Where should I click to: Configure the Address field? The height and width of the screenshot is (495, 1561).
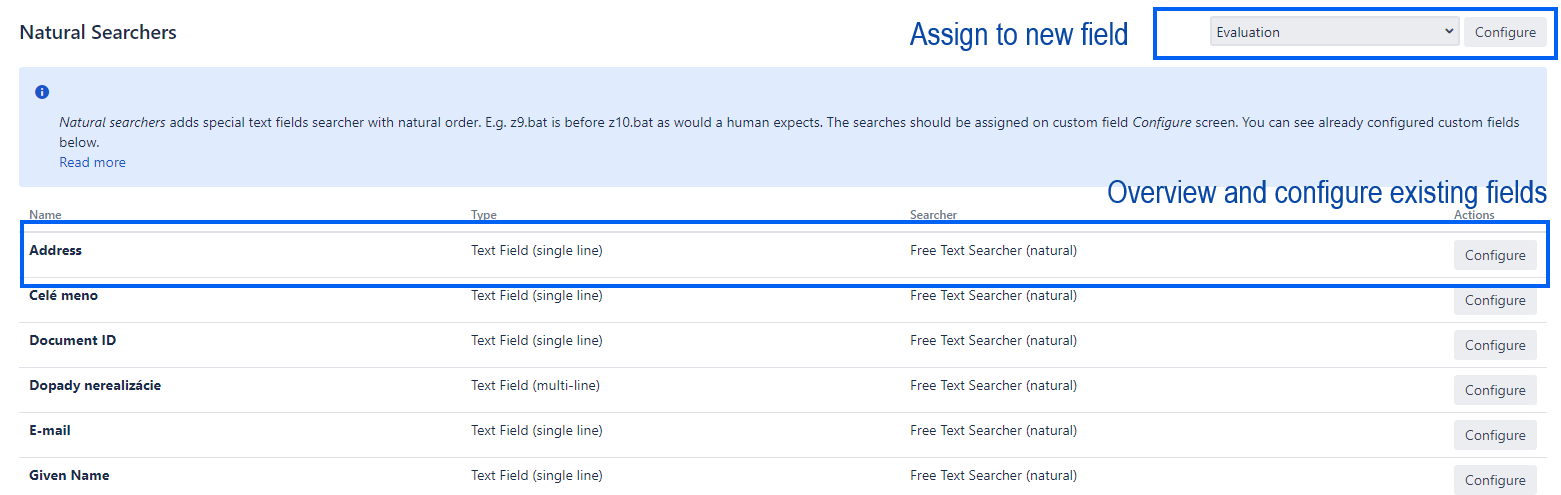click(x=1494, y=256)
